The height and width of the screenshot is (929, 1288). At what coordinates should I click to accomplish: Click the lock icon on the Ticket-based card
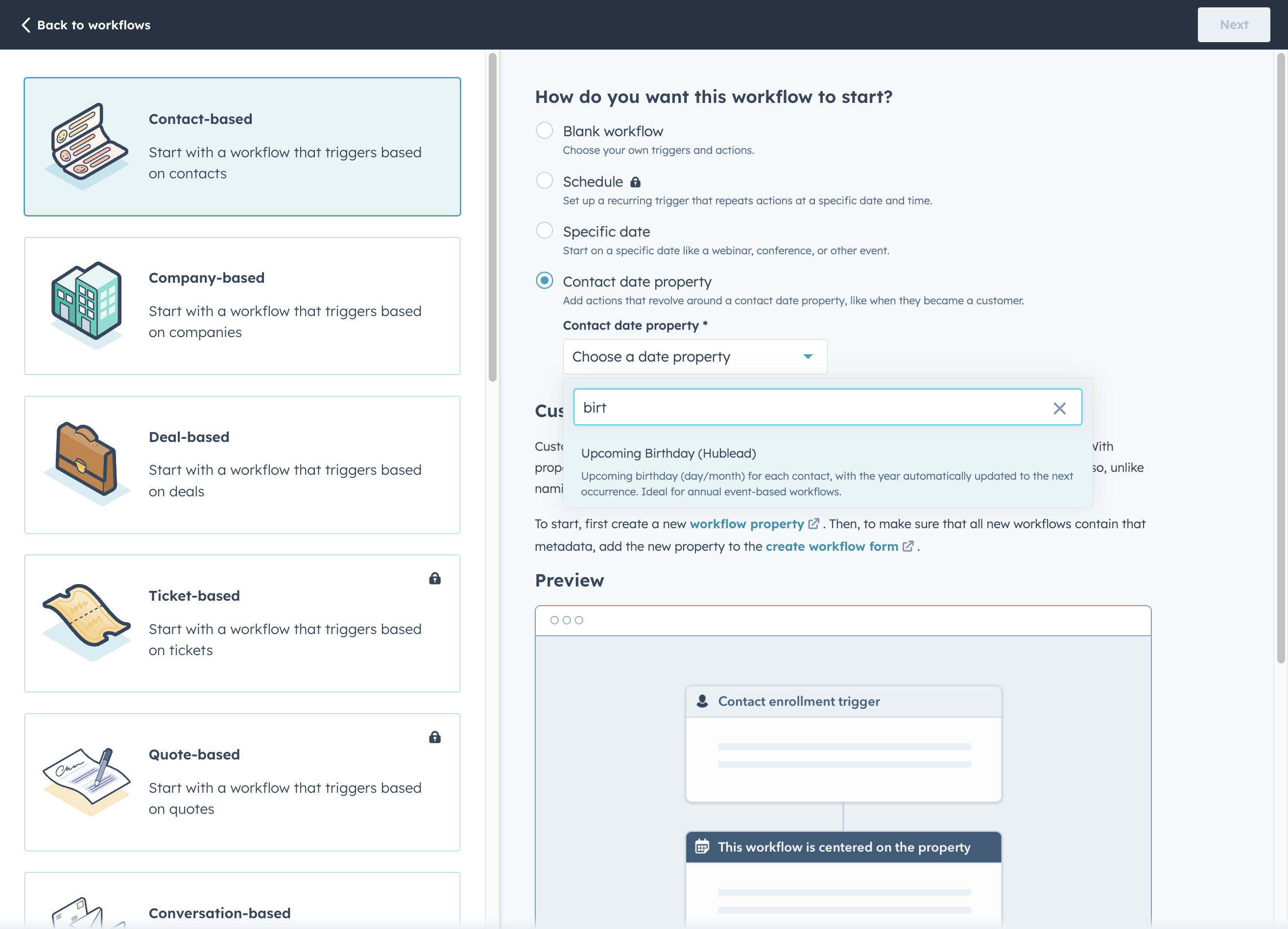[434, 579]
